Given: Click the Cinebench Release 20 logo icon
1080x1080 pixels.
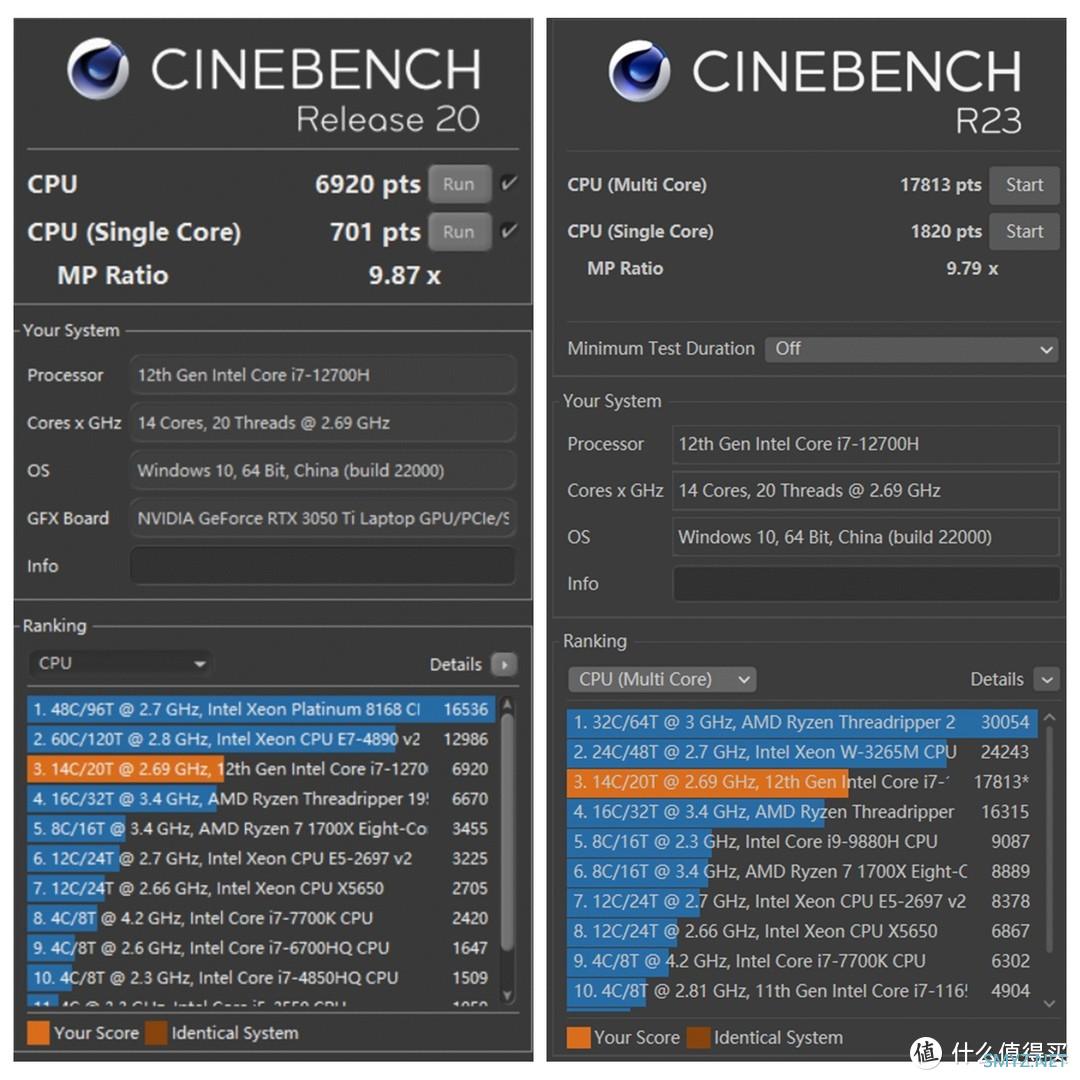Looking at the screenshot, I should 98,69.
